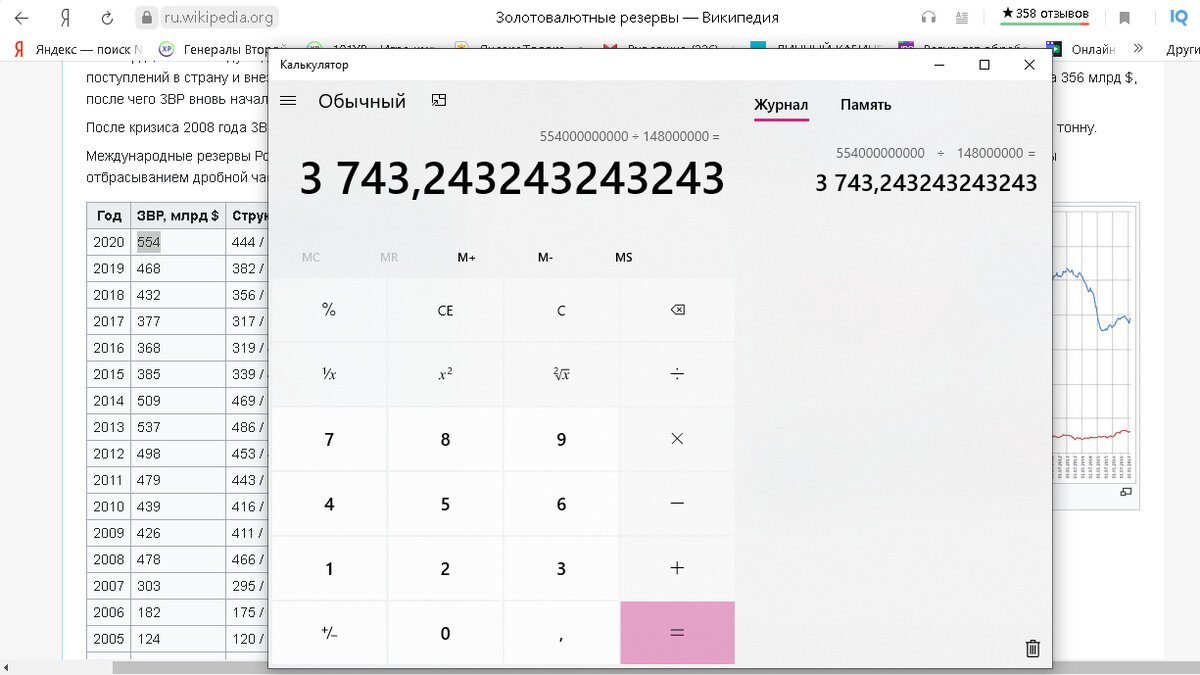Click the percent key

(329, 310)
